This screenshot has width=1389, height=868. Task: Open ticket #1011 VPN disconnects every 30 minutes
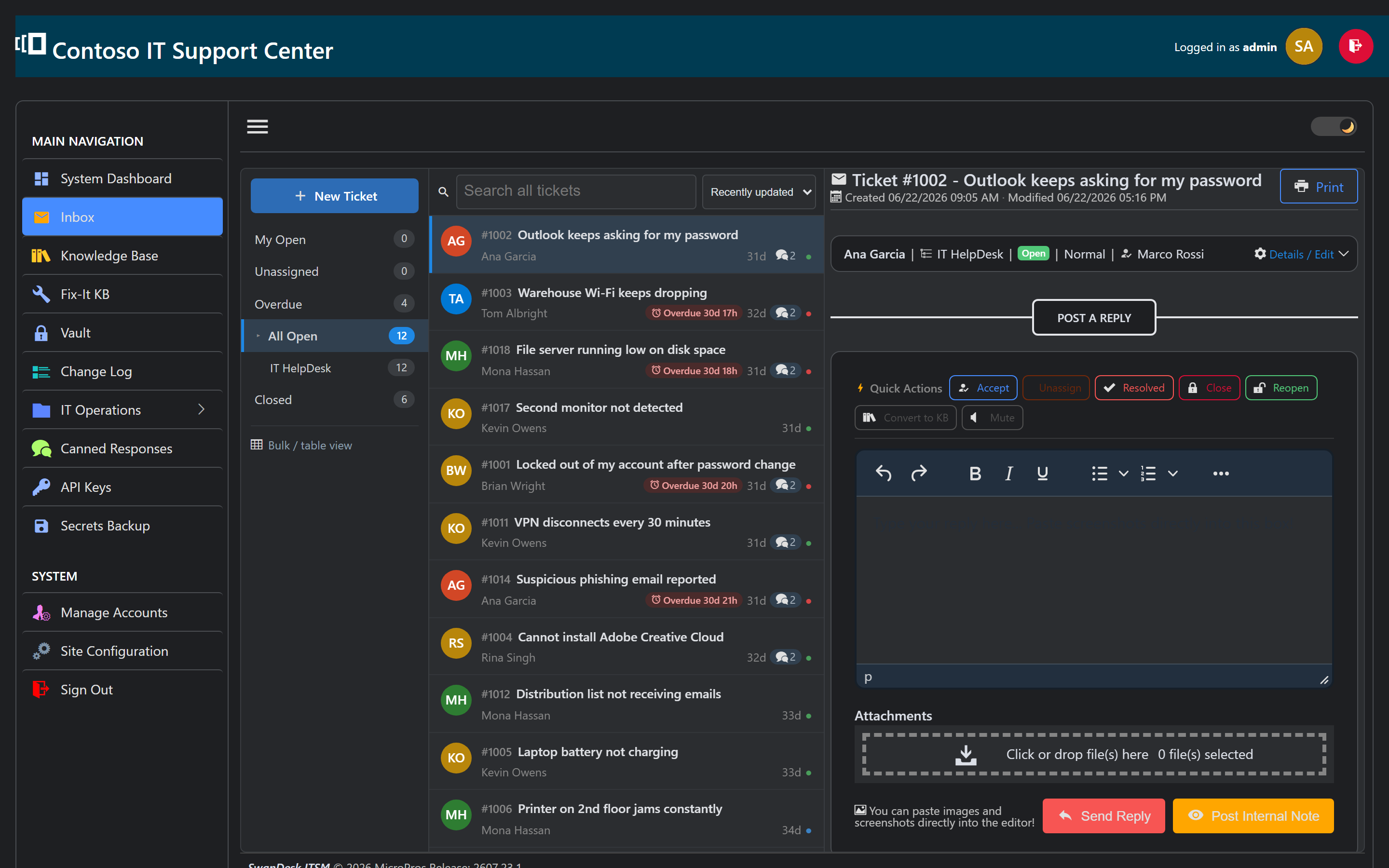coord(626,531)
